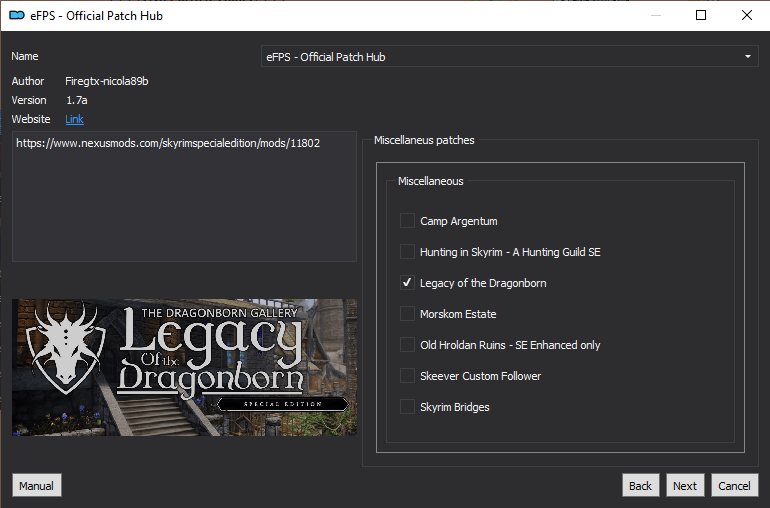Uncheck the Legacy of the Dragonborn option
The width and height of the screenshot is (770, 508).
[x=407, y=282]
